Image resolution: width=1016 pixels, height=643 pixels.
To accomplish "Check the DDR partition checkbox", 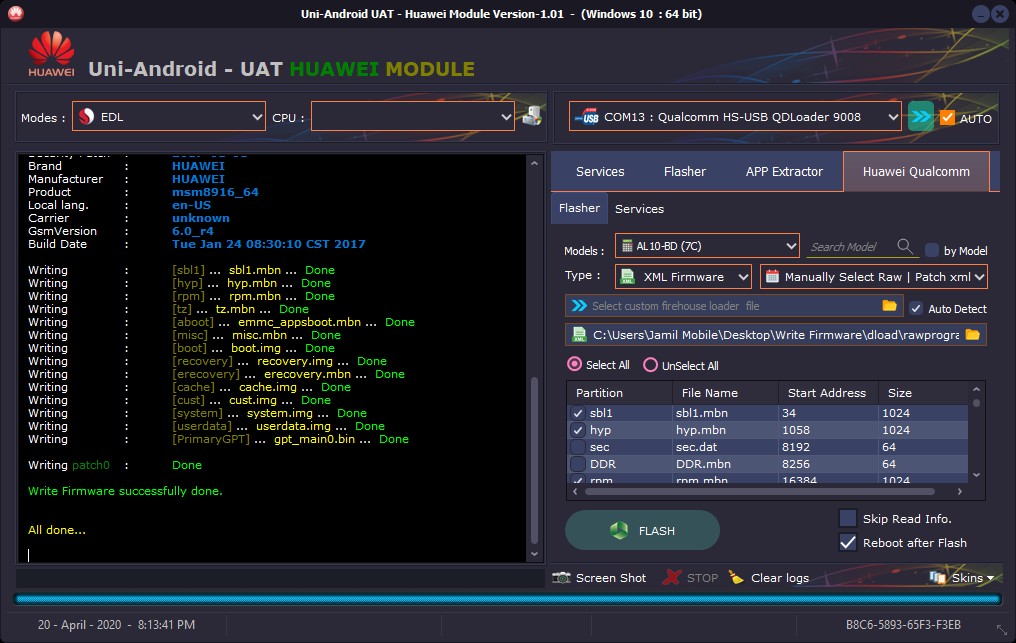I will [578, 463].
